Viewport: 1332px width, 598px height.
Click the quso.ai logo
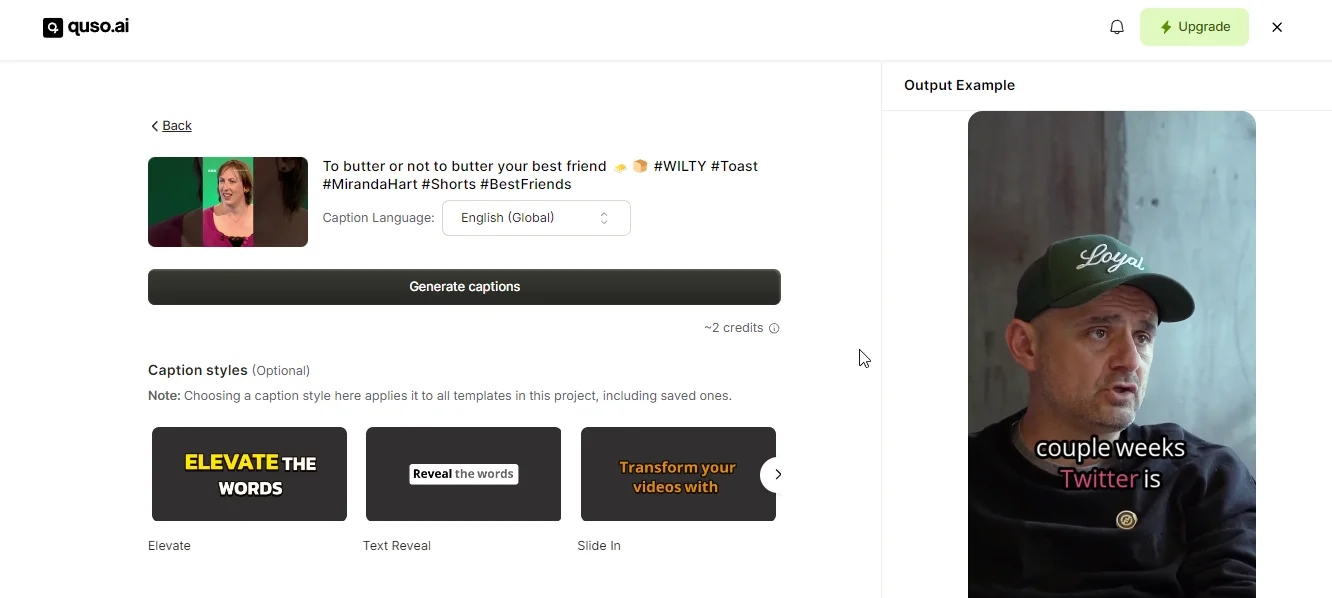[x=86, y=27]
